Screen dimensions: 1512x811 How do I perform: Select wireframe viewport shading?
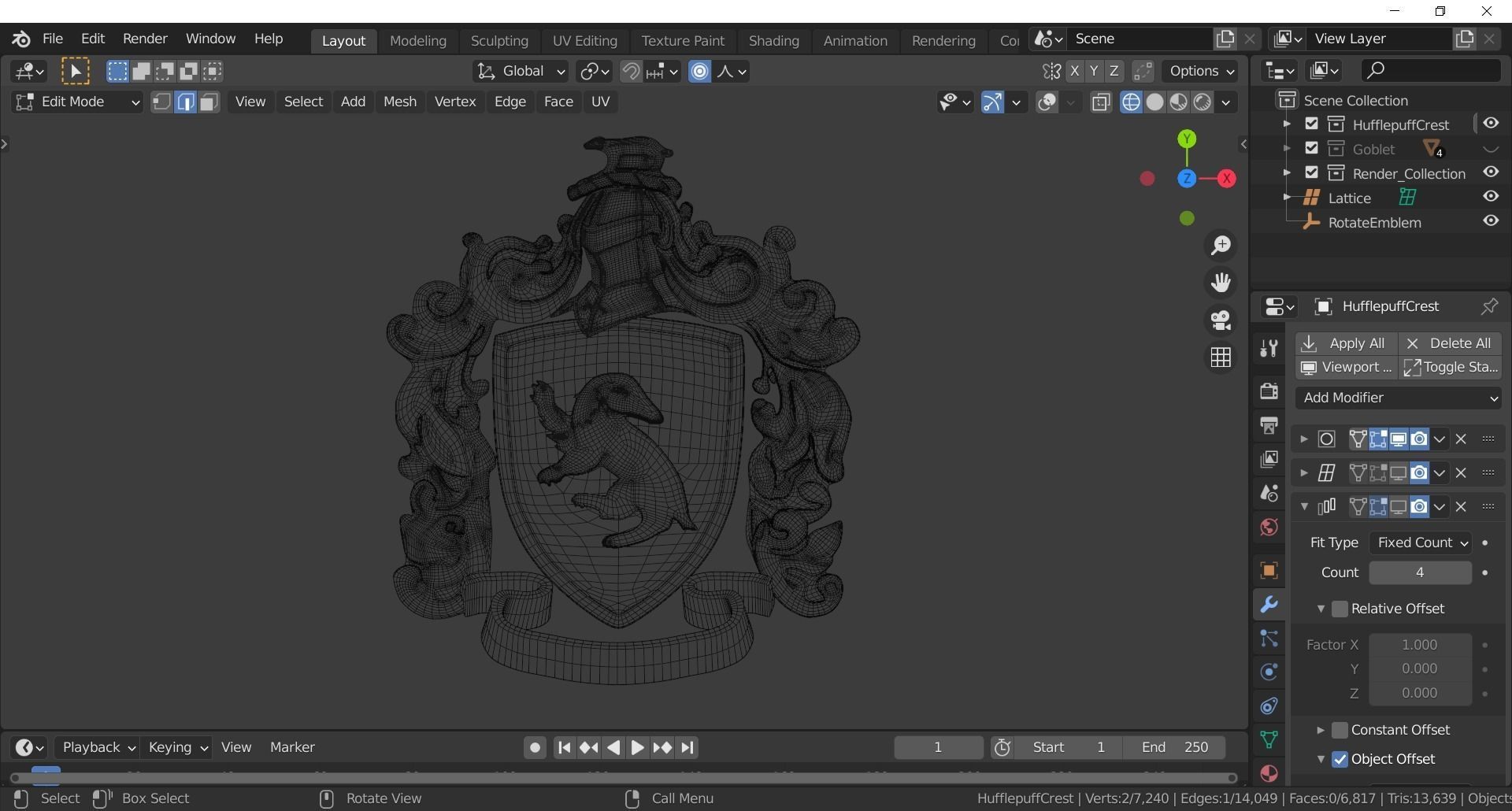tap(1131, 102)
